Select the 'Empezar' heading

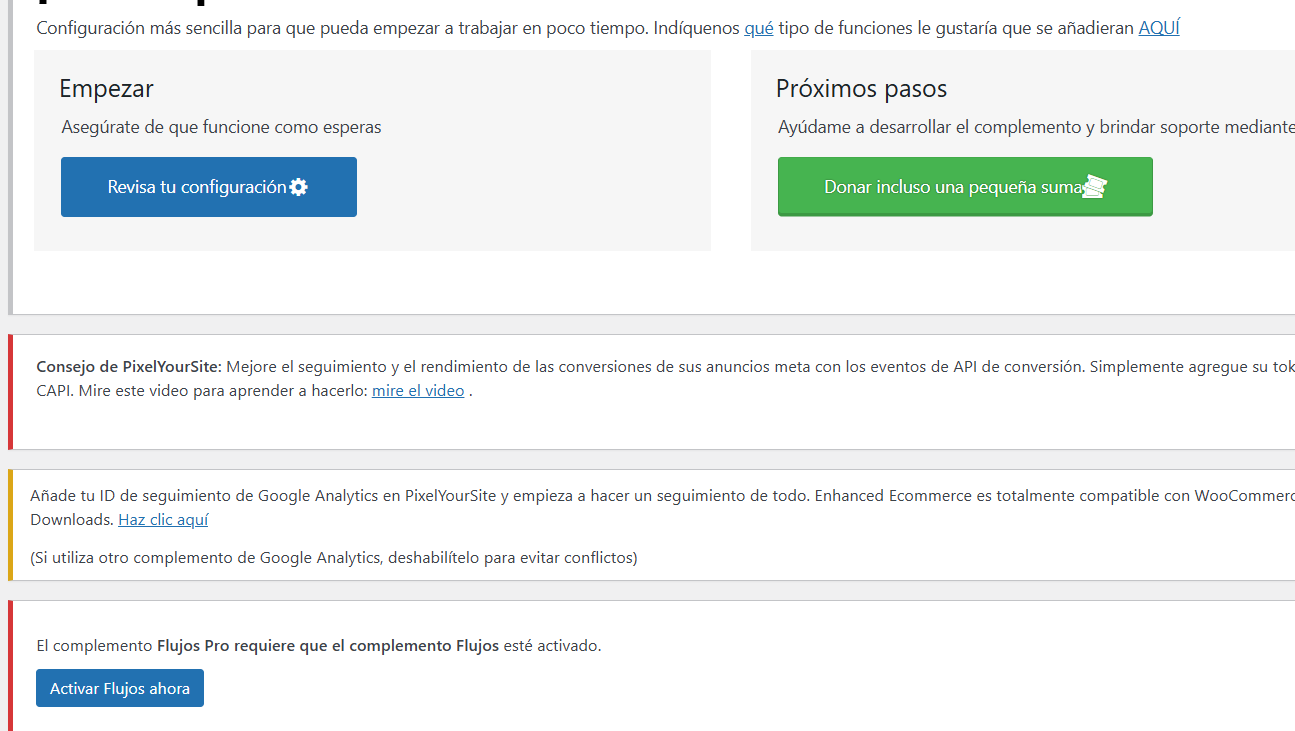click(106, 89)
